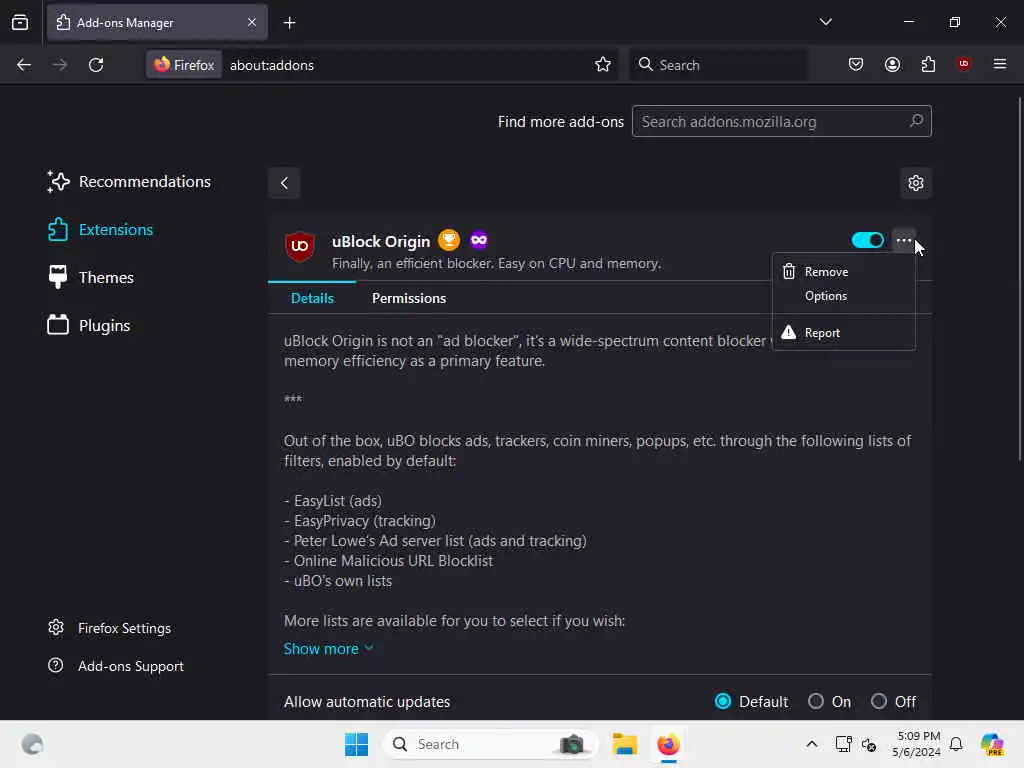The height and width of the screenshot is (768, 1024).
Task: Bookmark this page with the star icon
Action: pyautogui.click(x=603, y=65)
